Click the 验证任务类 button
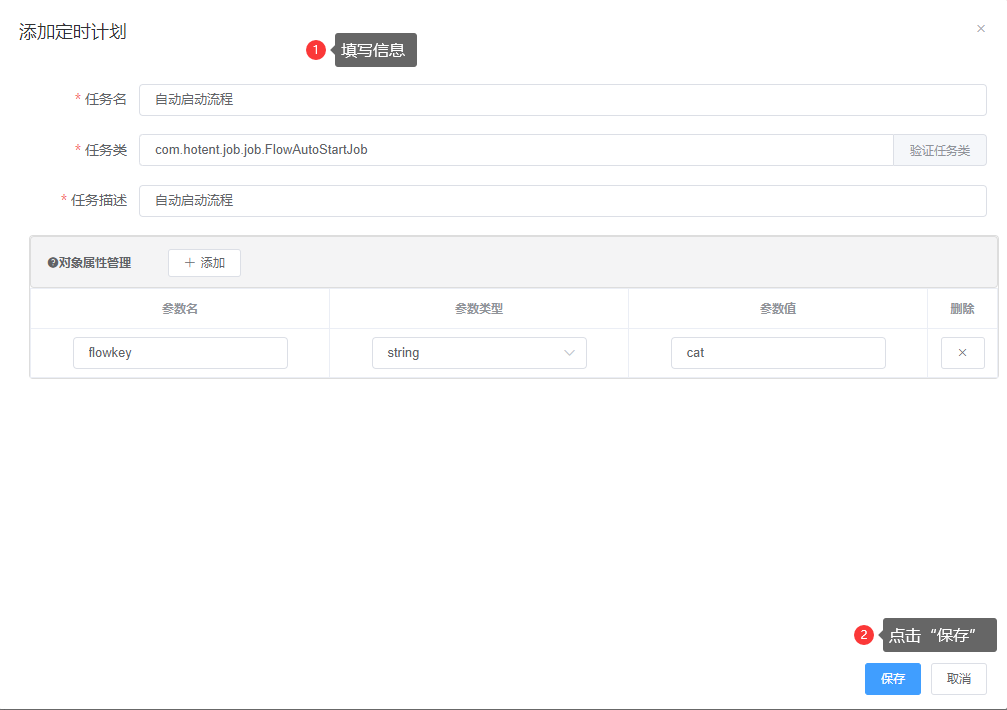Screen dimensions: 1007x710 [939, 150]
